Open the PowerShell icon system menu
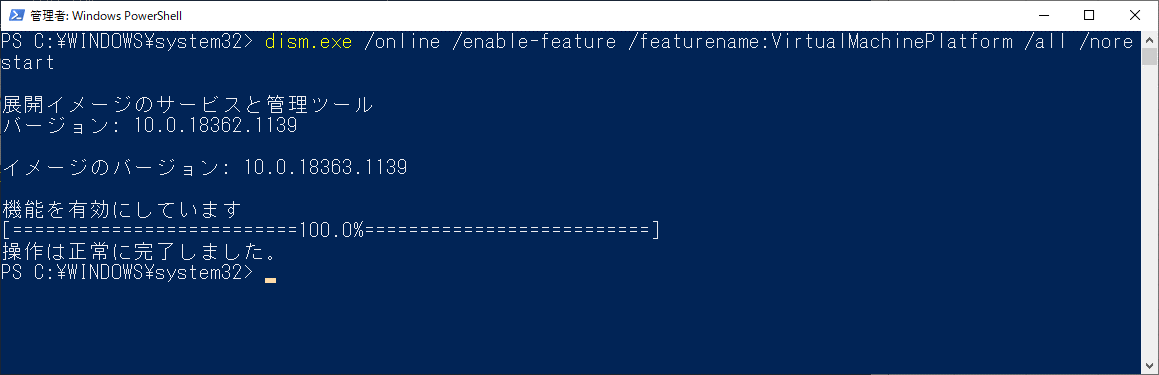This screenshot has height=375, width=1159. [x=14, y=16]
